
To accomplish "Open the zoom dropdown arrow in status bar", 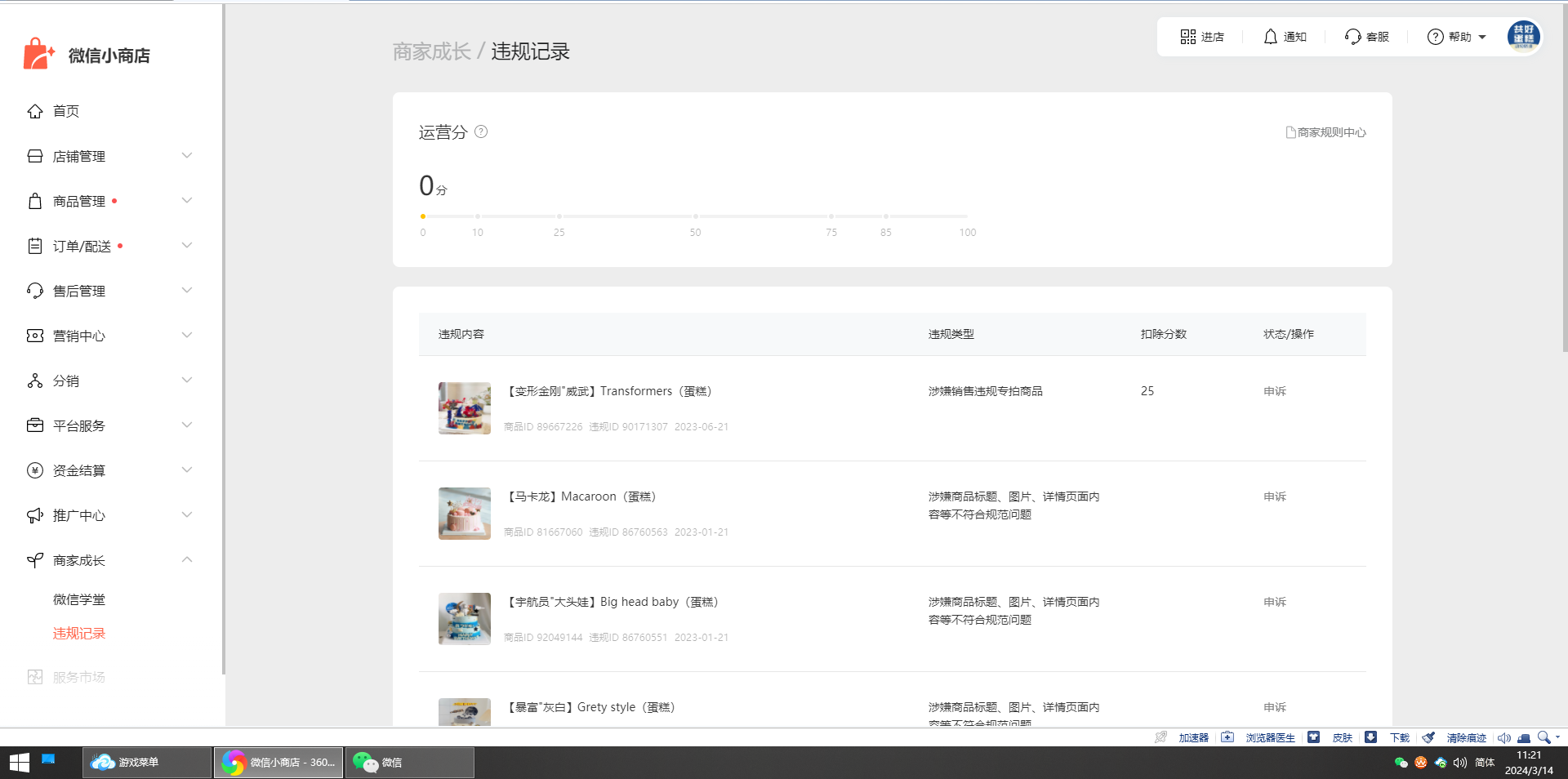I will (x=1557, y=737).
